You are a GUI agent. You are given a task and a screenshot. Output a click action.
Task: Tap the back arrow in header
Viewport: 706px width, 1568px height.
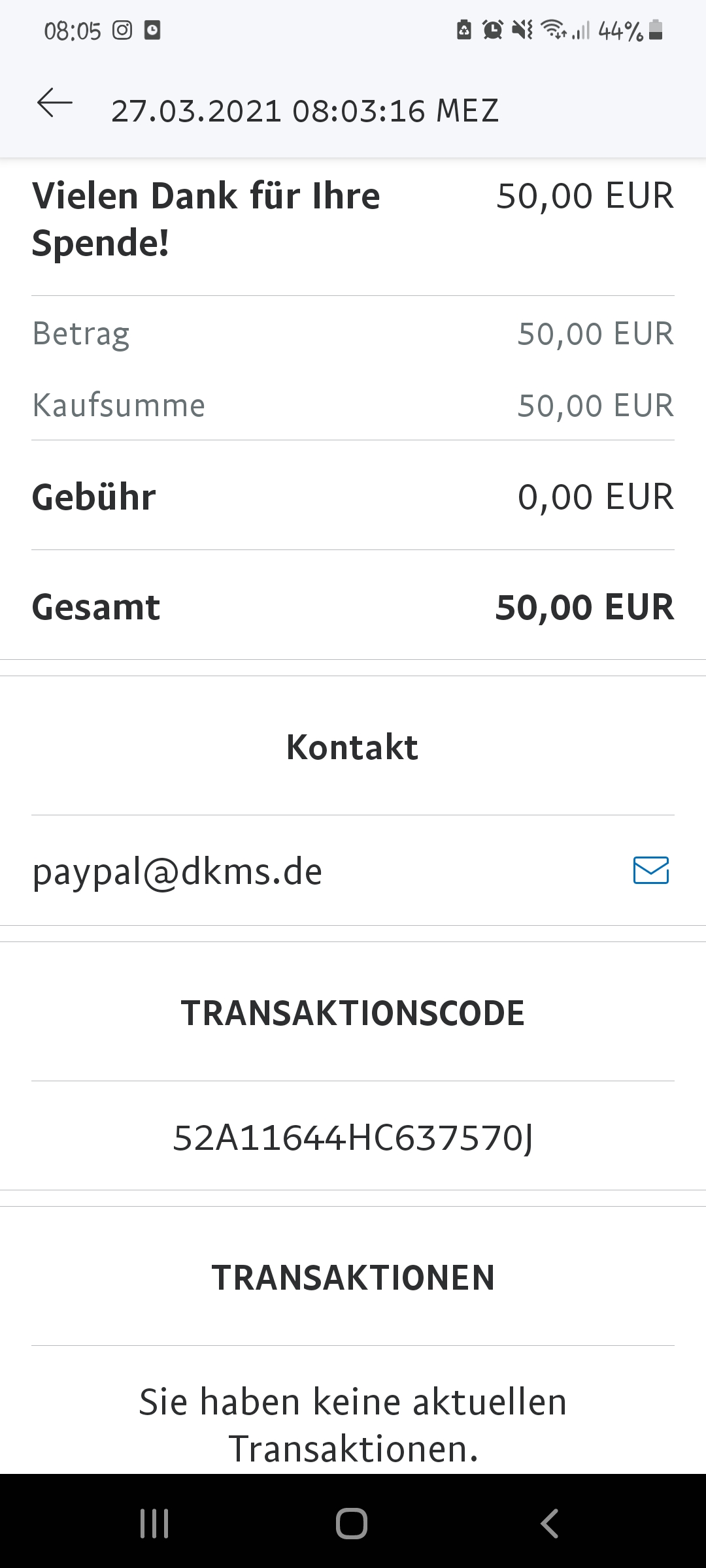55,104
